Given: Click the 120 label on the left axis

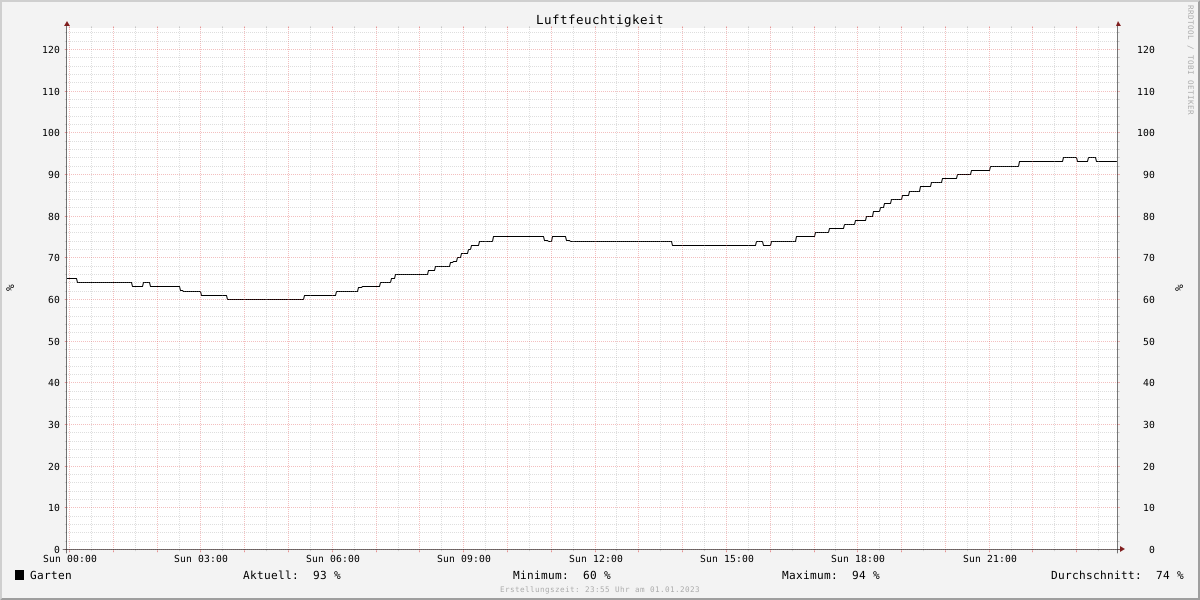Looking at the screenshot, I should [51, 50].
